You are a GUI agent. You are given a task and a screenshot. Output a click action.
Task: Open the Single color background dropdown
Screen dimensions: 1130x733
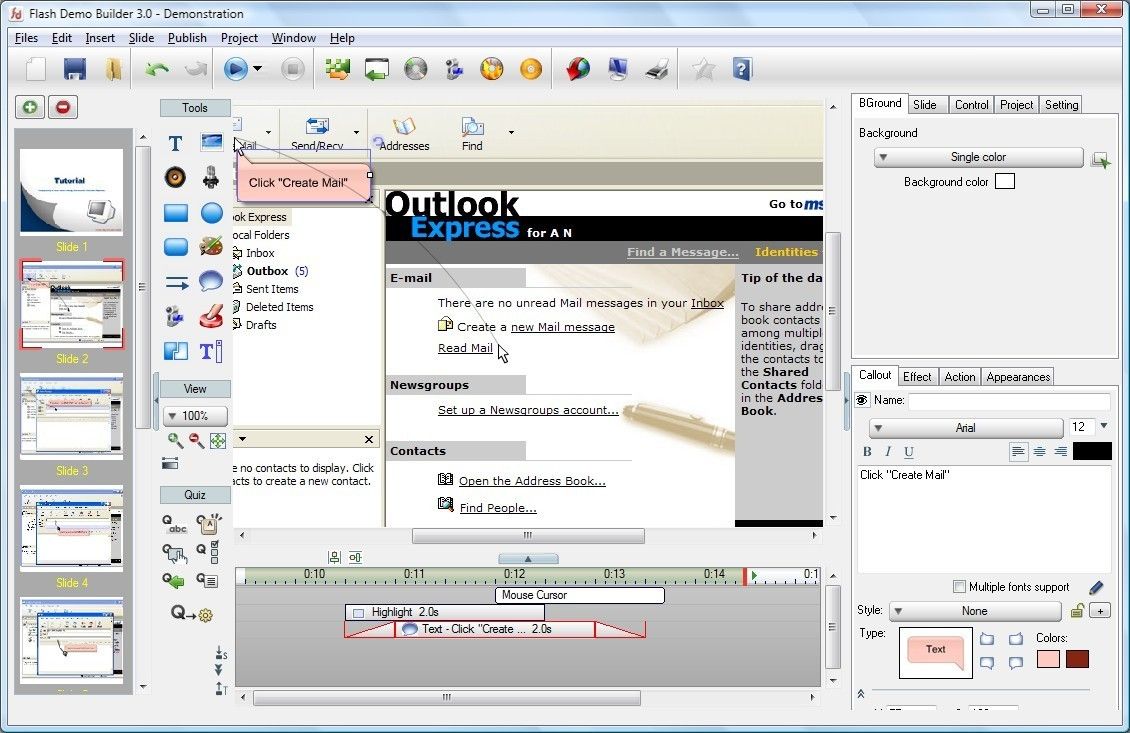[980, 157]
